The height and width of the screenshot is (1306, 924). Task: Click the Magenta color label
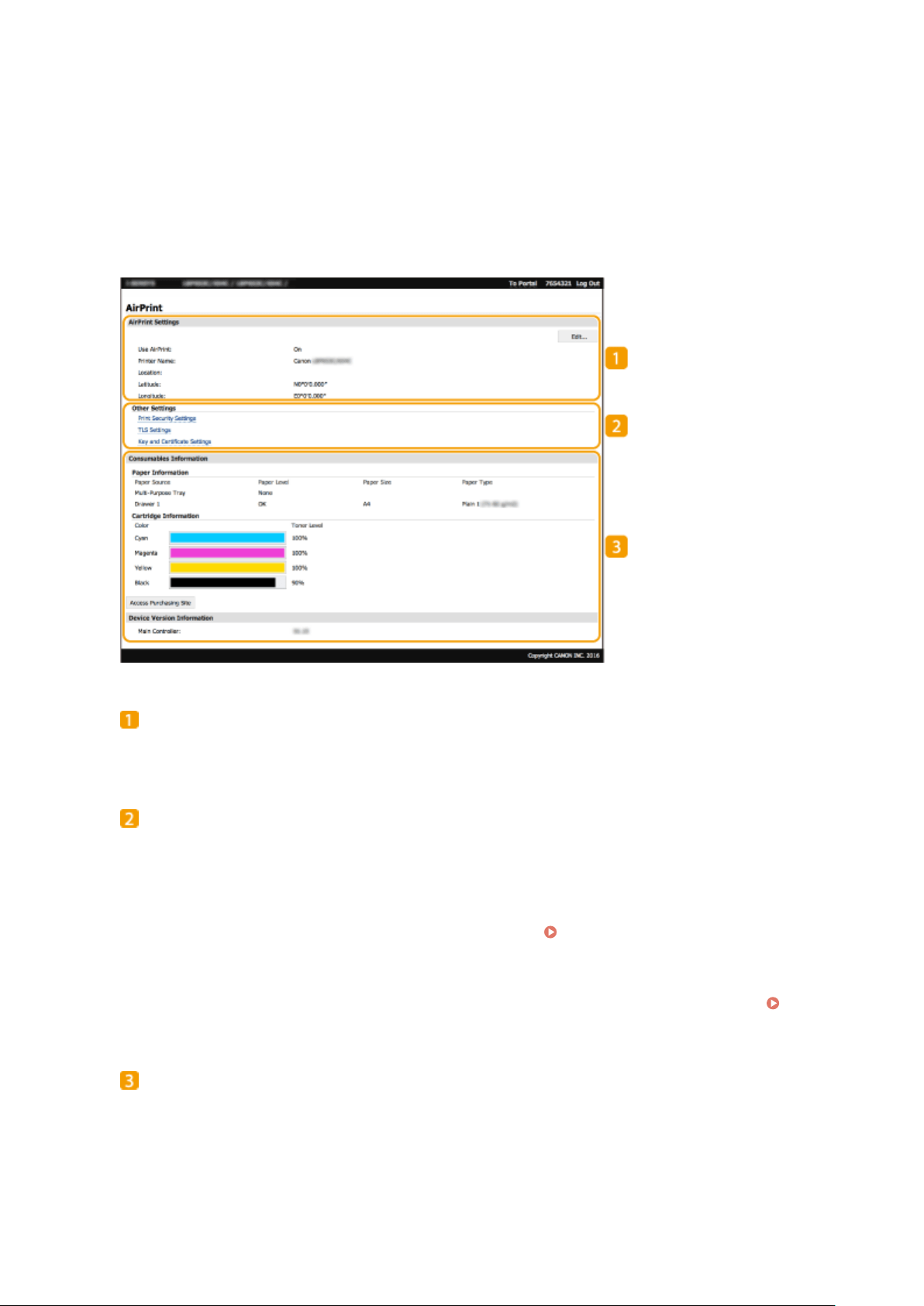pyautogui.click(x=146, y=553)
